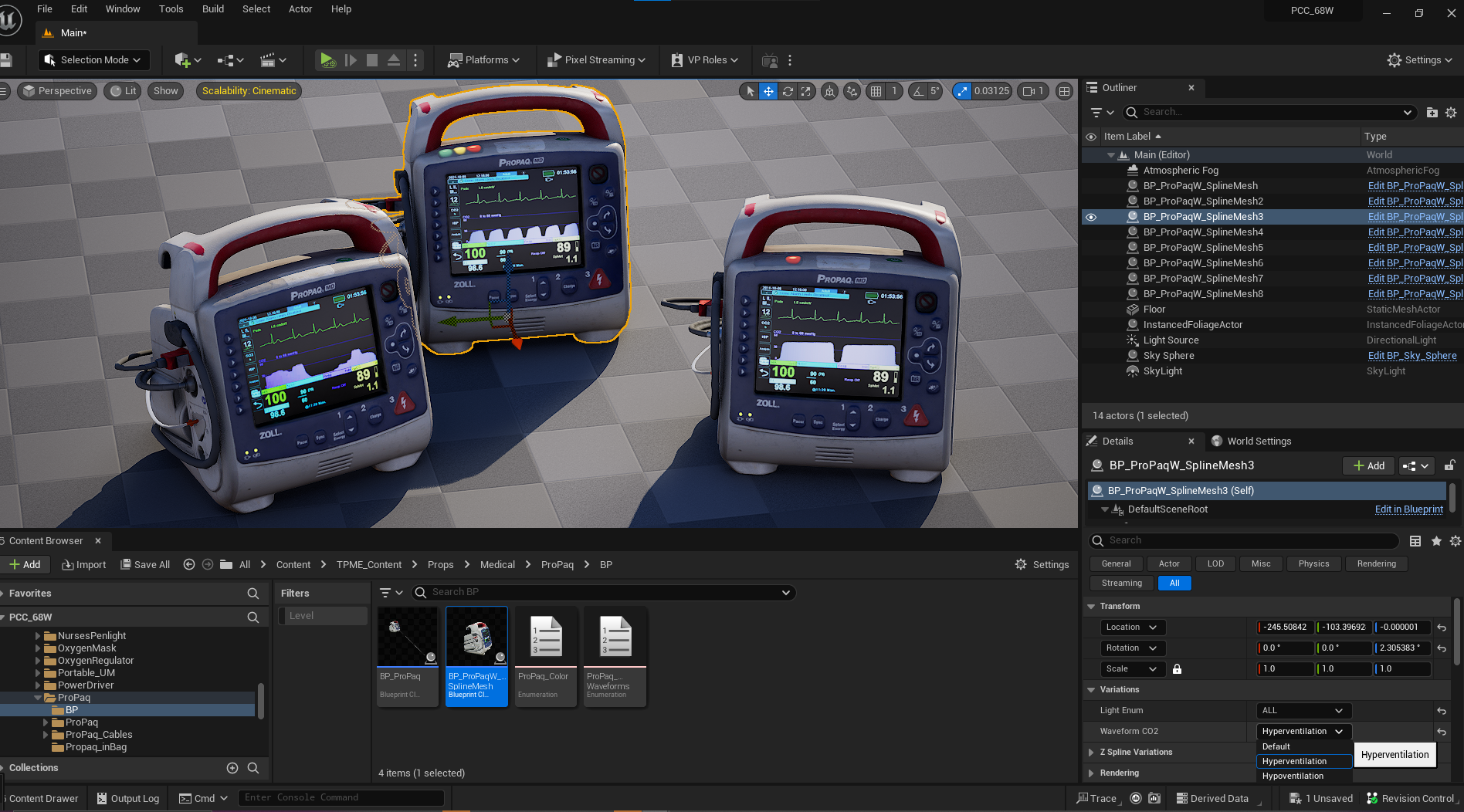Image resolution: width=1464 pixels, height=812 pixels.
Task: Click the Skip frame play icon
Action: (350, 59)
